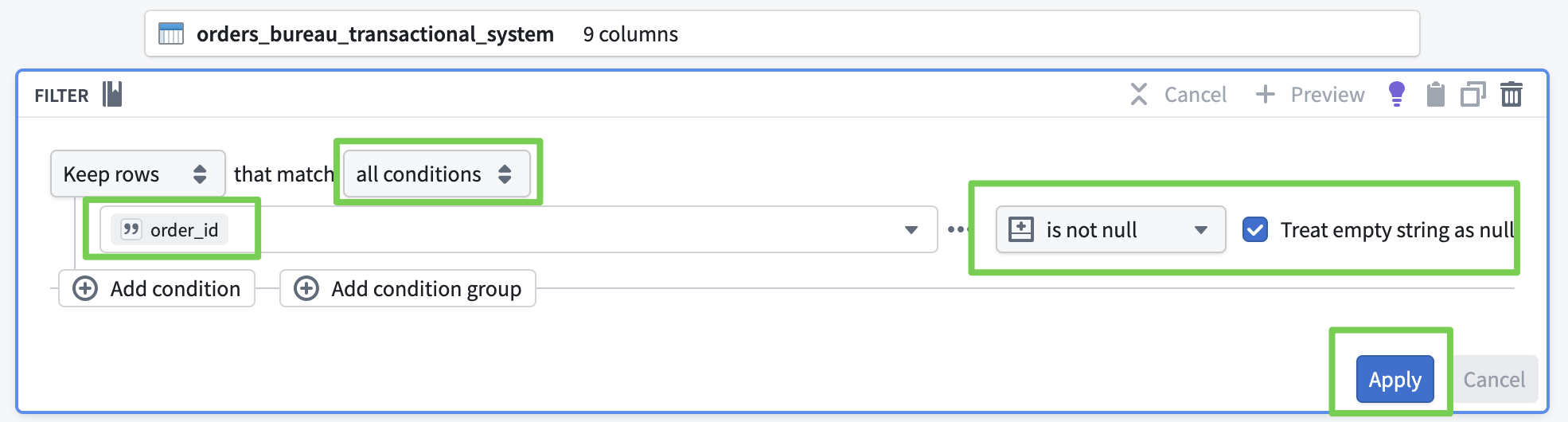Delete the filter using trash icon
This screenshot has width=1568, height=422.
[1511, 94]
